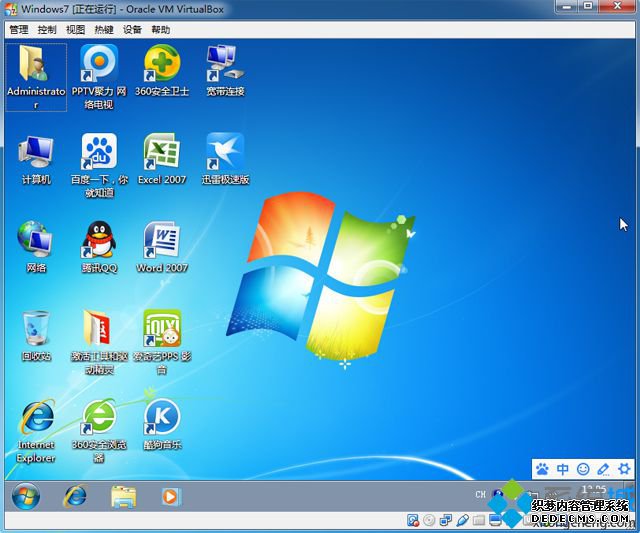Select the 360安全卫士 shortcut icon
The height and width of the screenshot is (533, 640).
coord(162,70)
